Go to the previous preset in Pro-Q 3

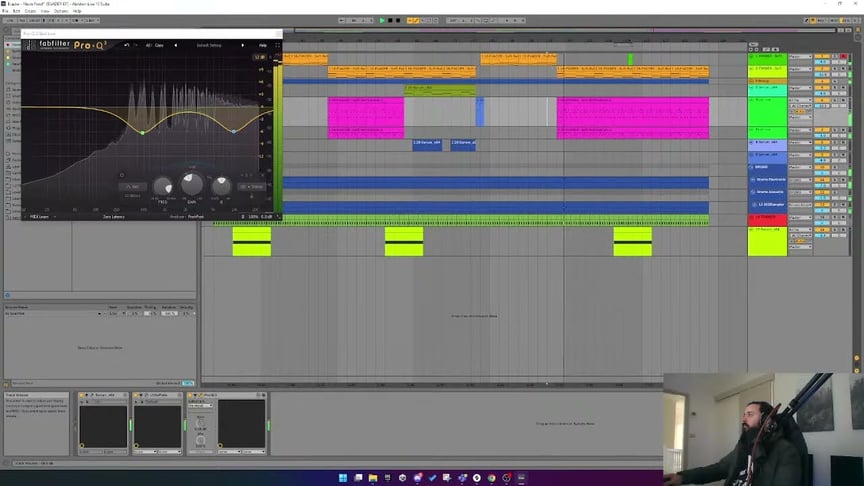176,45
